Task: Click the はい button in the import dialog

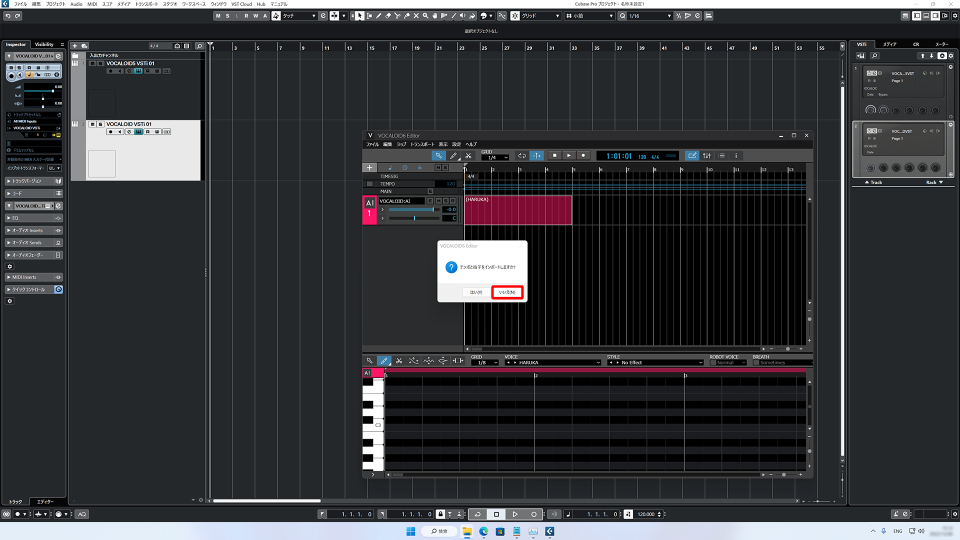Action: click(476, 292)
